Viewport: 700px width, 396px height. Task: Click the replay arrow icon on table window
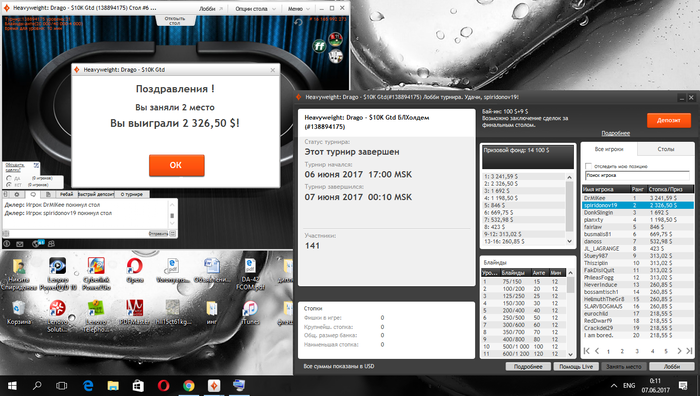click(x=298, y=22)
